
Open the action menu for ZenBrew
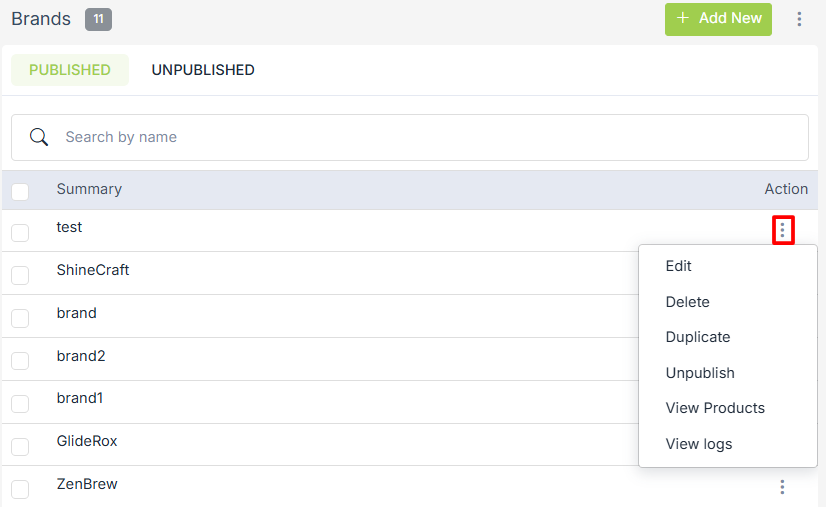pos(782,487)
